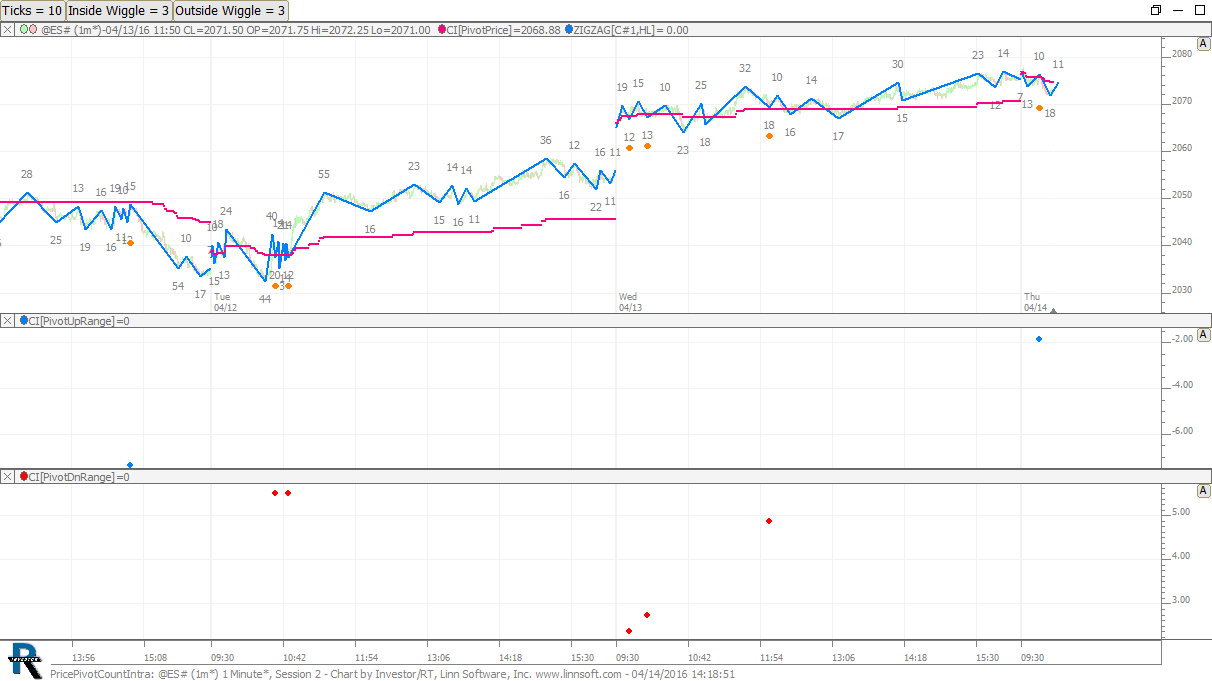Click the blue ZIGZAG indicator dot
Image resolution: width=1212 pixels, height=681 pixels.
click(x=569, y=30)
